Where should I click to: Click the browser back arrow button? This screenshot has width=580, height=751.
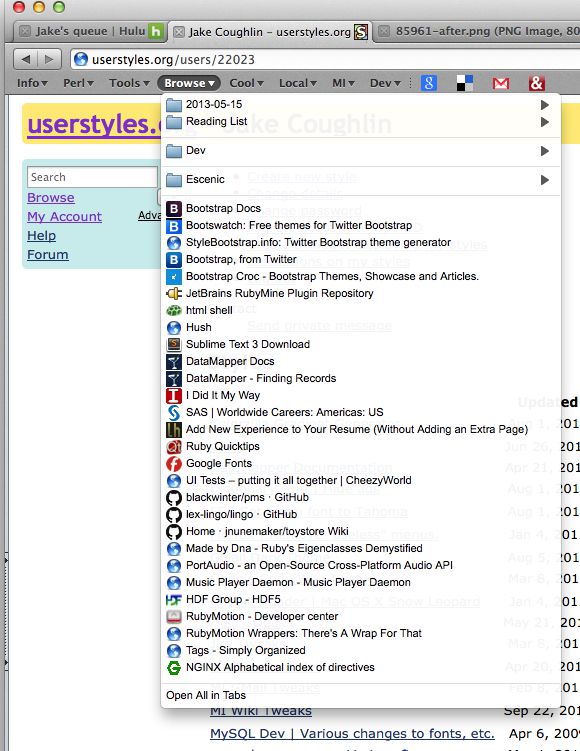(26, 59)
